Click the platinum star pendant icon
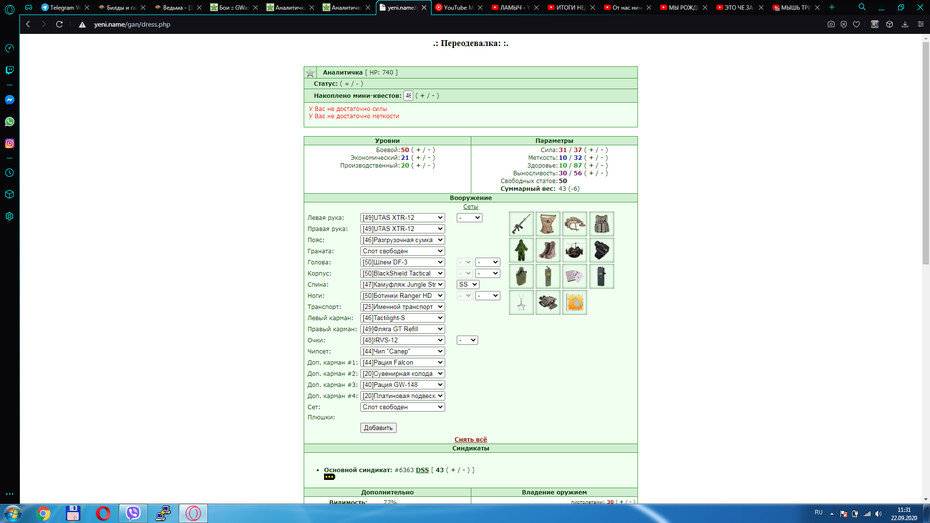This screenshot has height=523, width=930. 521,302
